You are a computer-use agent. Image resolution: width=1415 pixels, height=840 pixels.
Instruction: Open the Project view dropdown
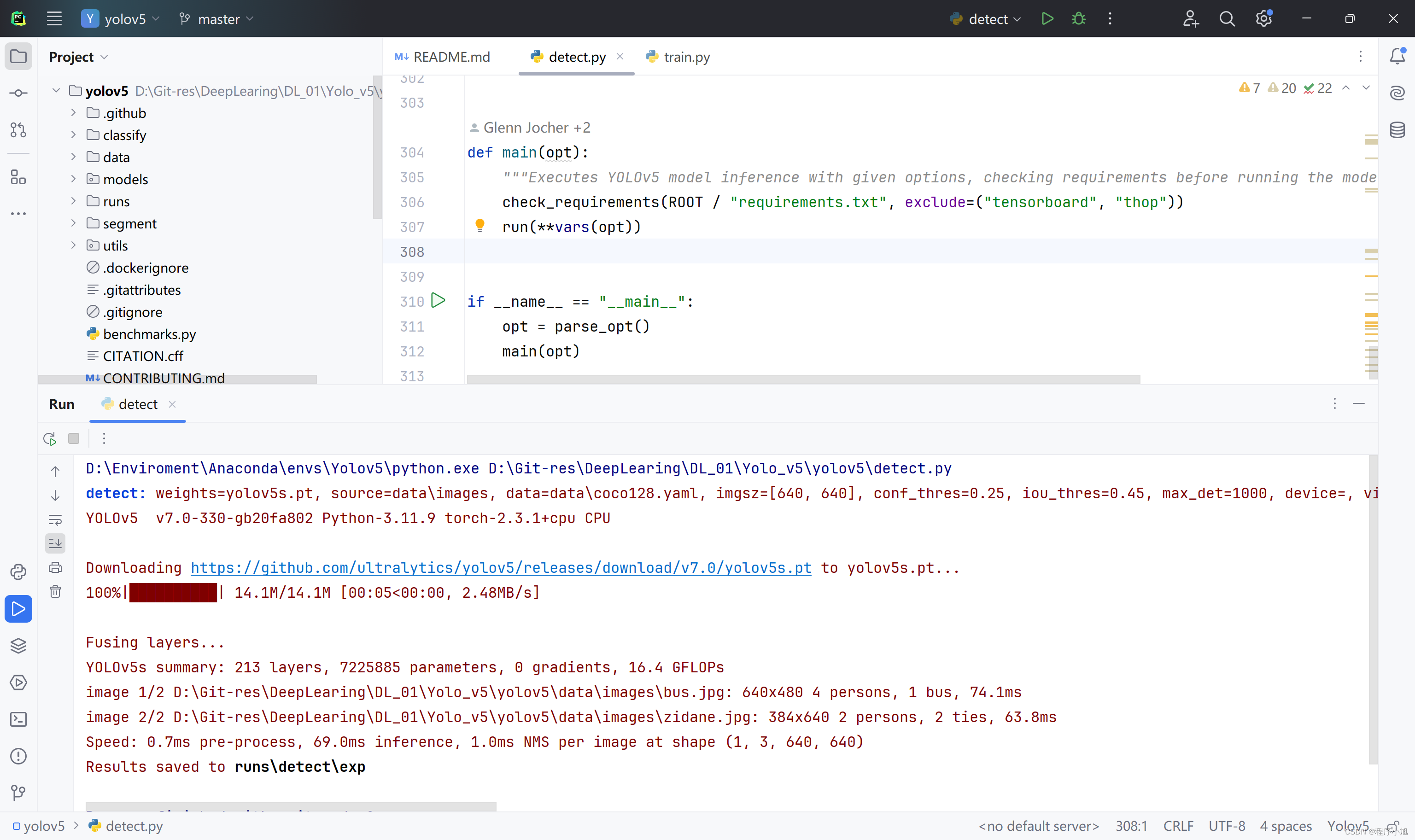78,57
